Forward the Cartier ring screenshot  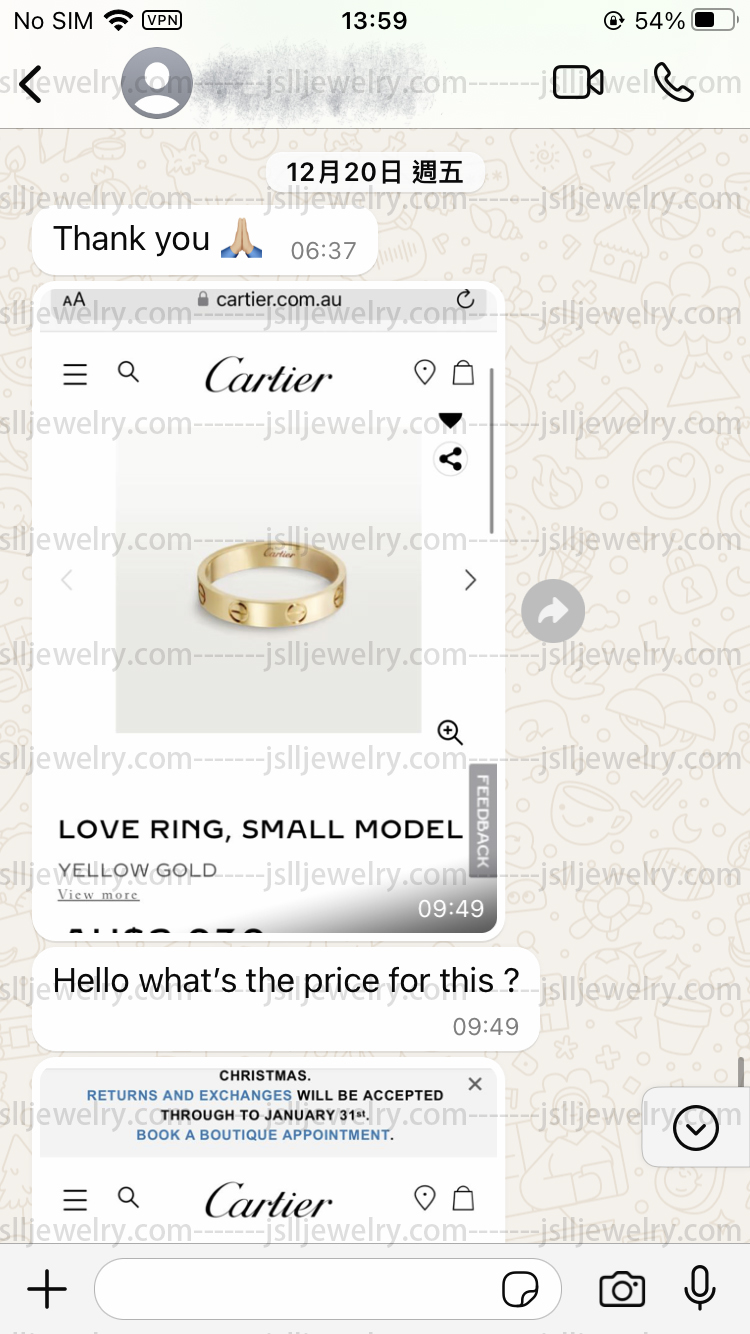[553, 611]
